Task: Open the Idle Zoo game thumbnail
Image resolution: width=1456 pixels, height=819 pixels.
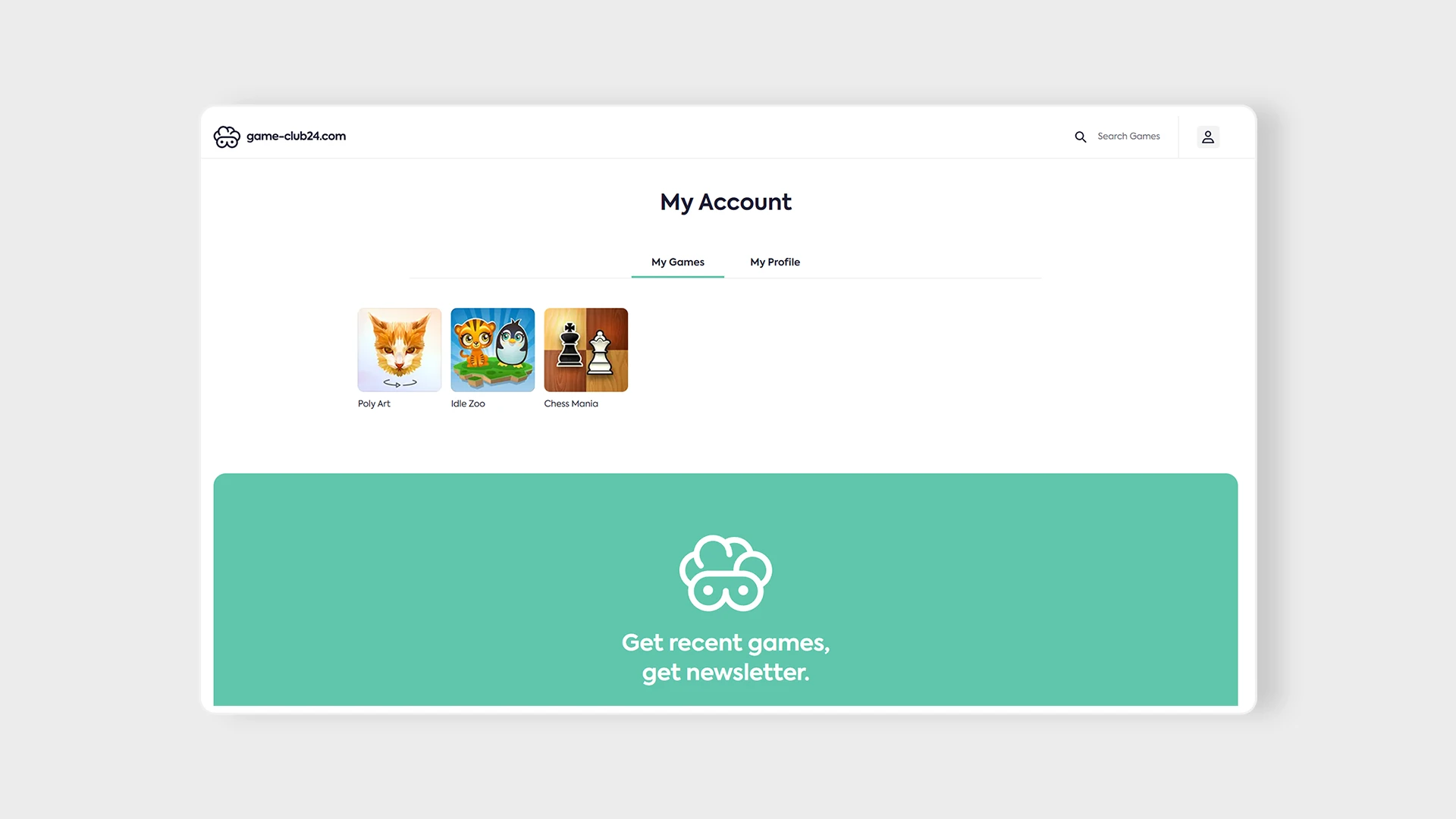Action: coord(493,350)
